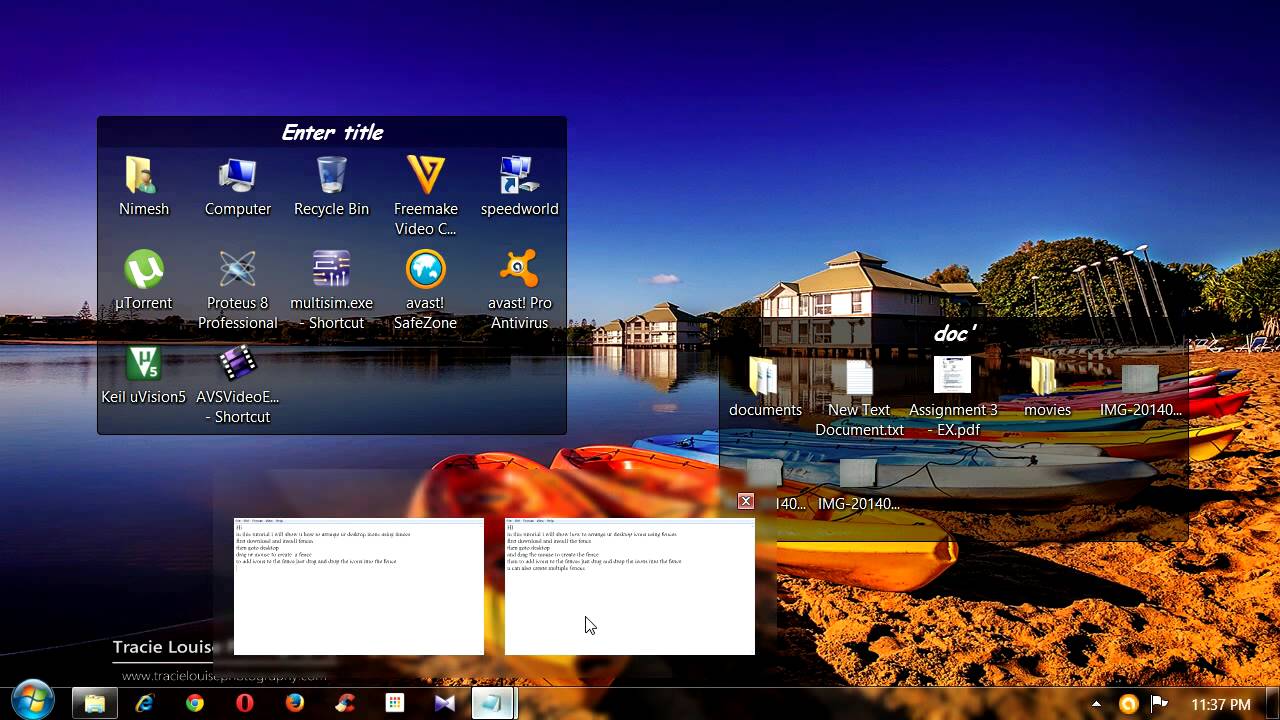Open the Action Center flag icon

tap(1160, 704)
